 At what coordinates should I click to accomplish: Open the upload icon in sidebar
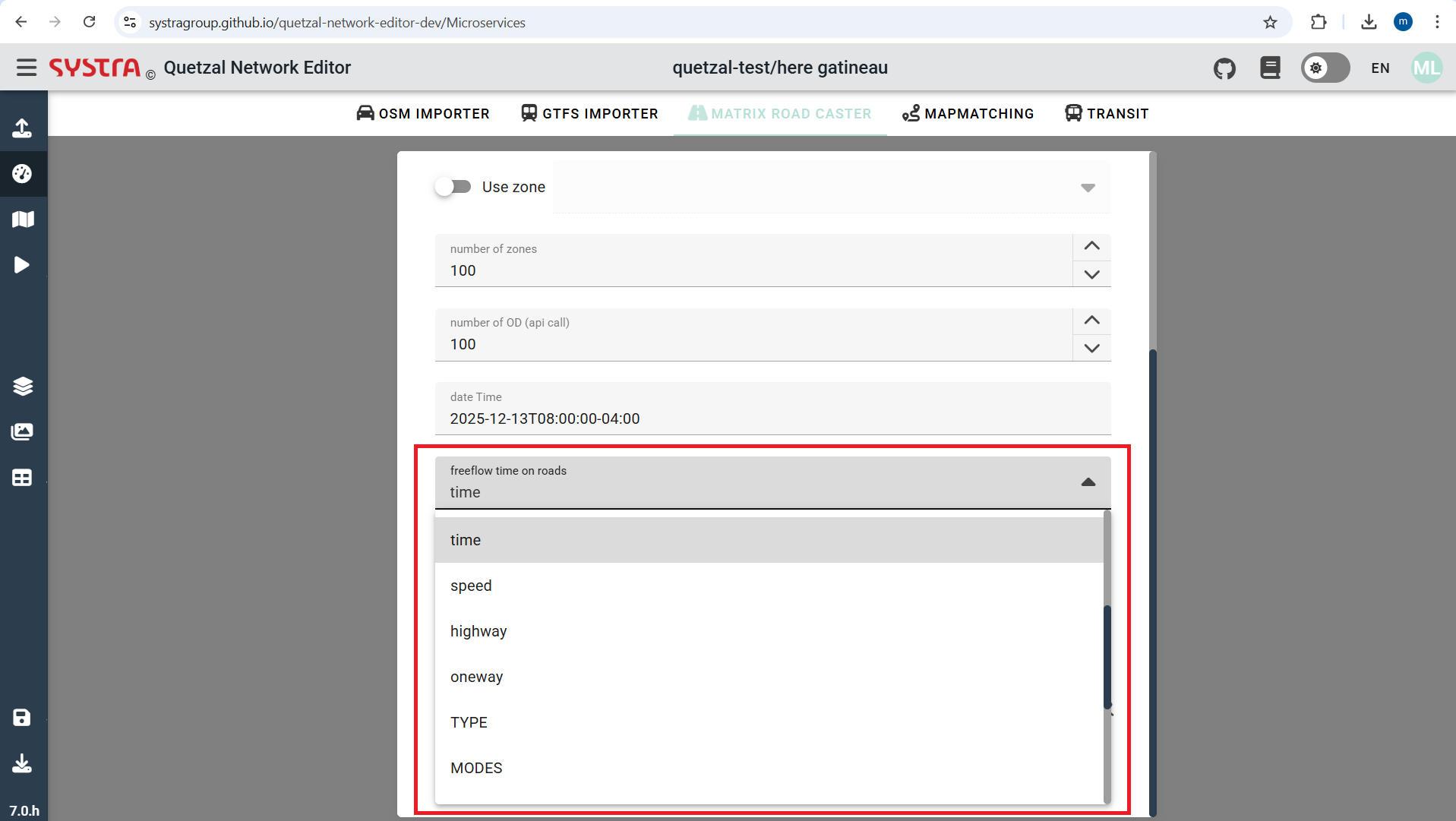point(22,128)
